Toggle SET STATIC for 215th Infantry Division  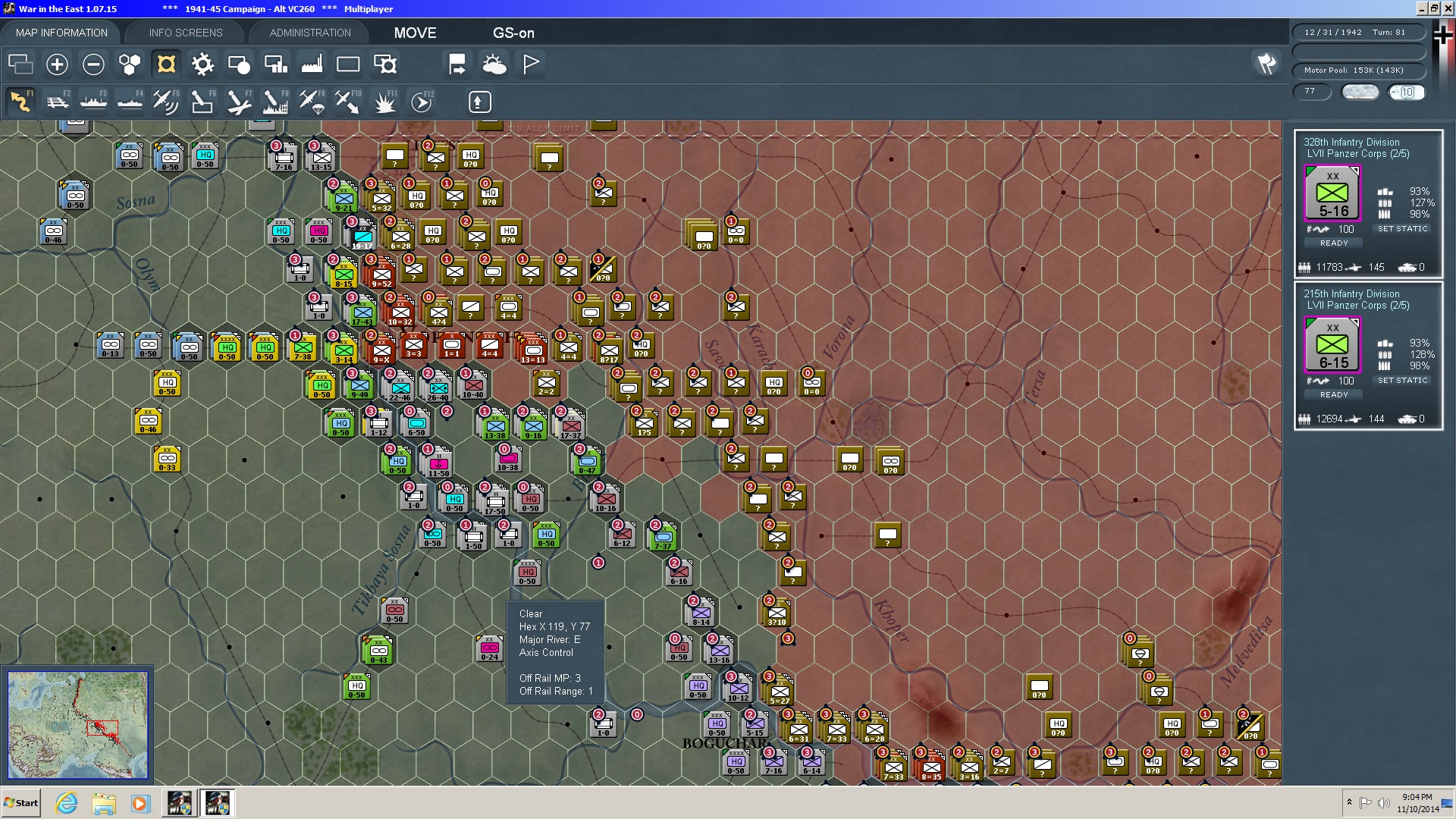click(1402, 381)
